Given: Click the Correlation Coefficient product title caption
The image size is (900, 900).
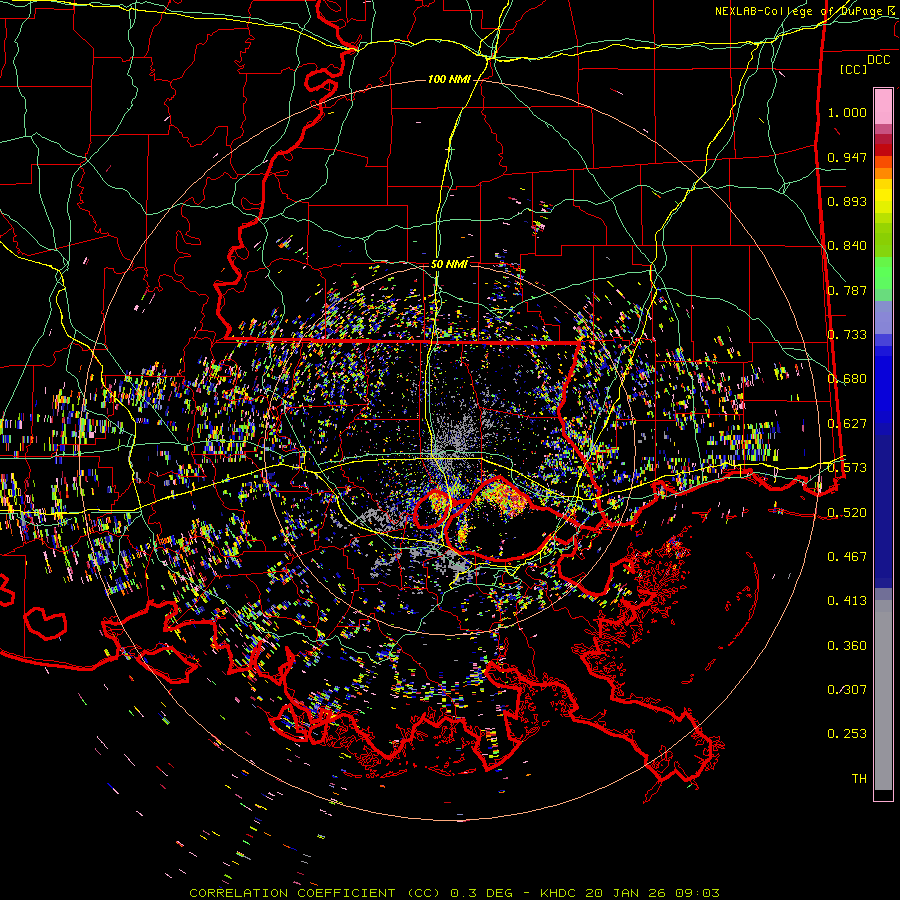Looking at the screenshot, I should (x=454, y=893).
